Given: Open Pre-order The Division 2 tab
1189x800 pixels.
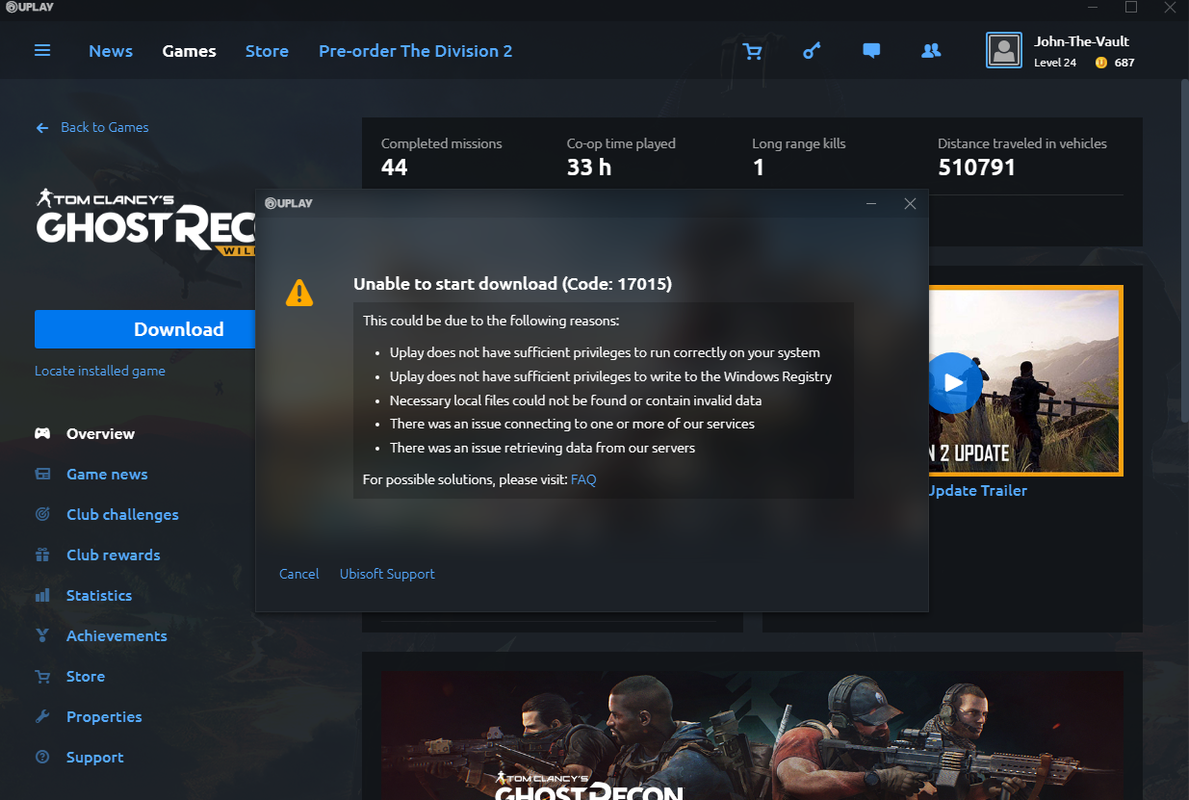Looking at the screenshot, I should pyautogui.click(x=416, y=51).
